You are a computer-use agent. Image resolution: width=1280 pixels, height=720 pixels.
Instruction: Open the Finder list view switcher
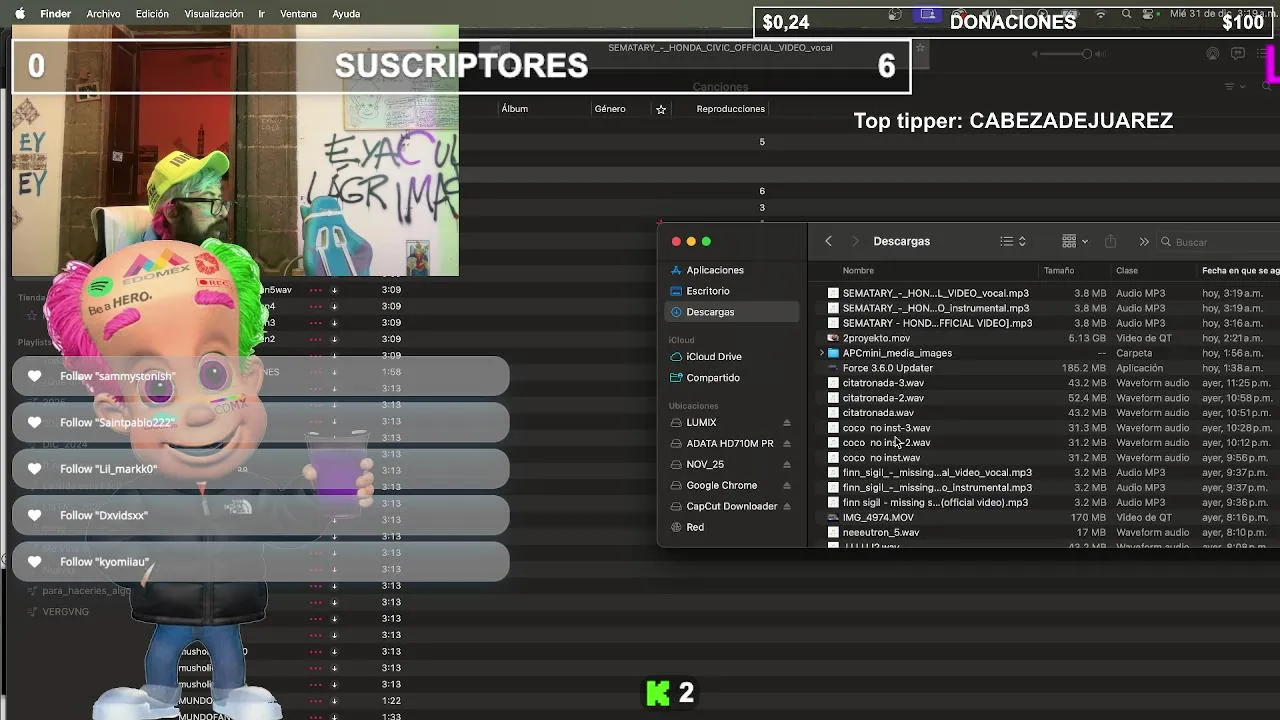click(1013, 241)
